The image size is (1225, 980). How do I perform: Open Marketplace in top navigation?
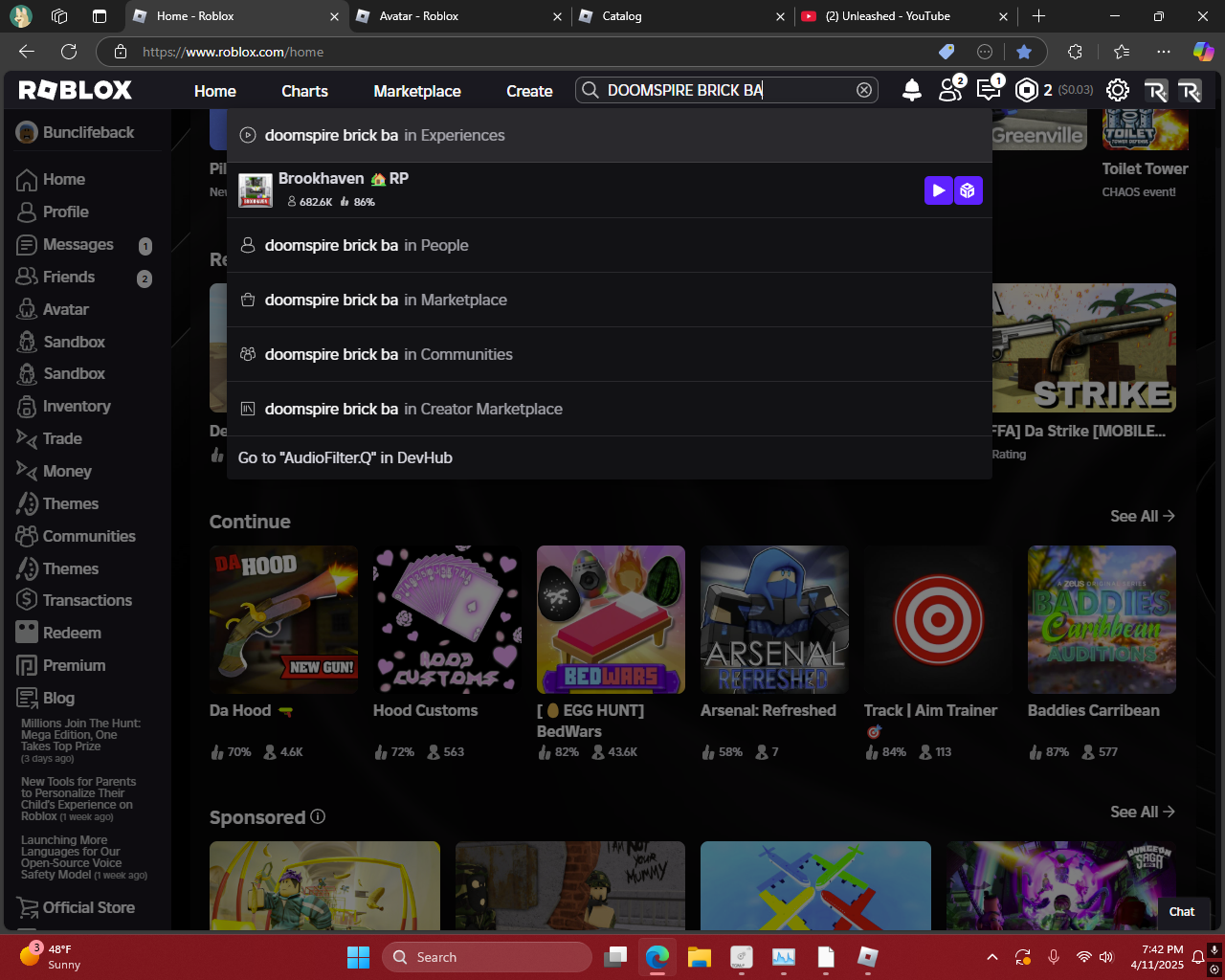coord(417,91)
